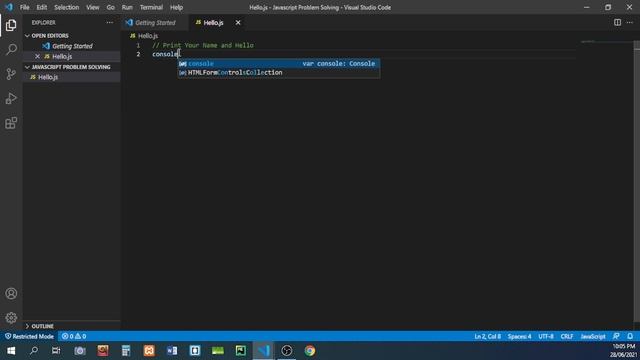Screen dimensions: 640x360
Task: Open the Windows Start menu
Action: [11, 351]
